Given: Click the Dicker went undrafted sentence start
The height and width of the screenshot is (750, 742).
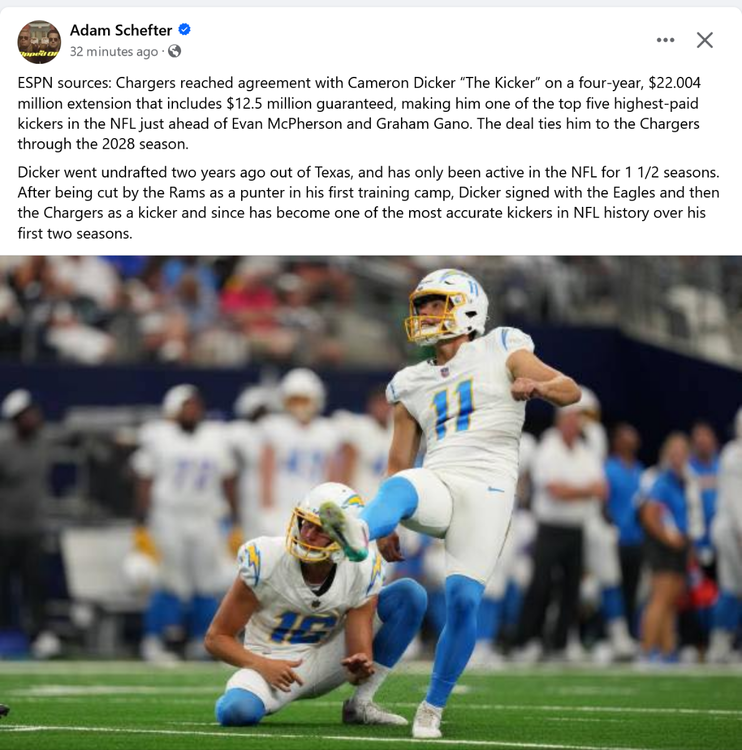Looking at the screenshot, I should (93, 172).
